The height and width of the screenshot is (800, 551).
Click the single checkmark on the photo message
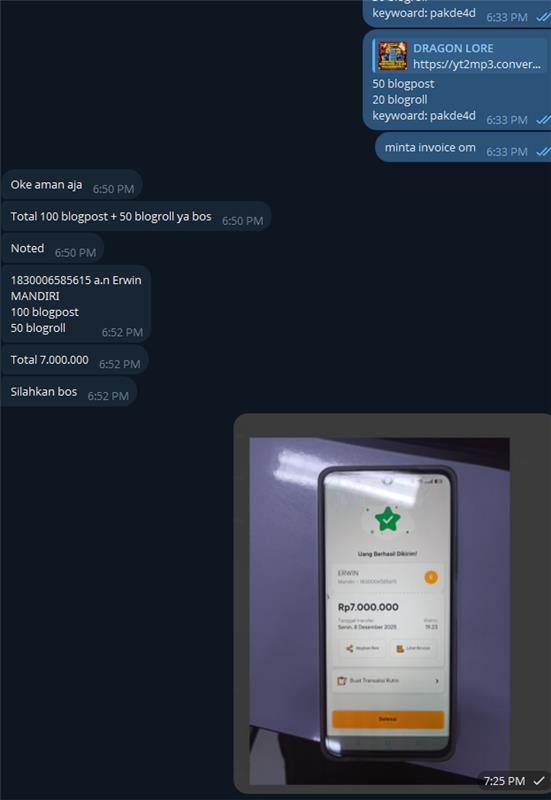pyautogui.click(x=539, y=781)
